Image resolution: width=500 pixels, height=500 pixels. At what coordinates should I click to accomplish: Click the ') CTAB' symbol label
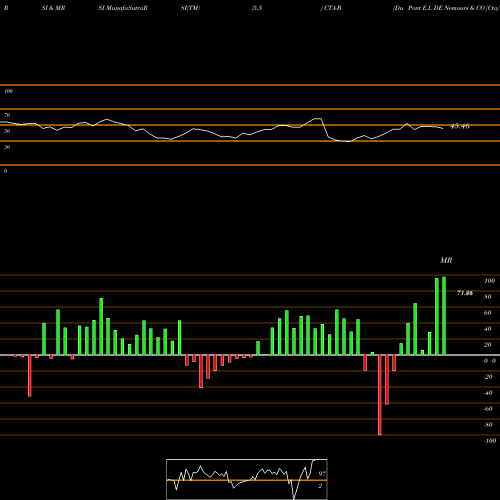[x=331, y=8]
